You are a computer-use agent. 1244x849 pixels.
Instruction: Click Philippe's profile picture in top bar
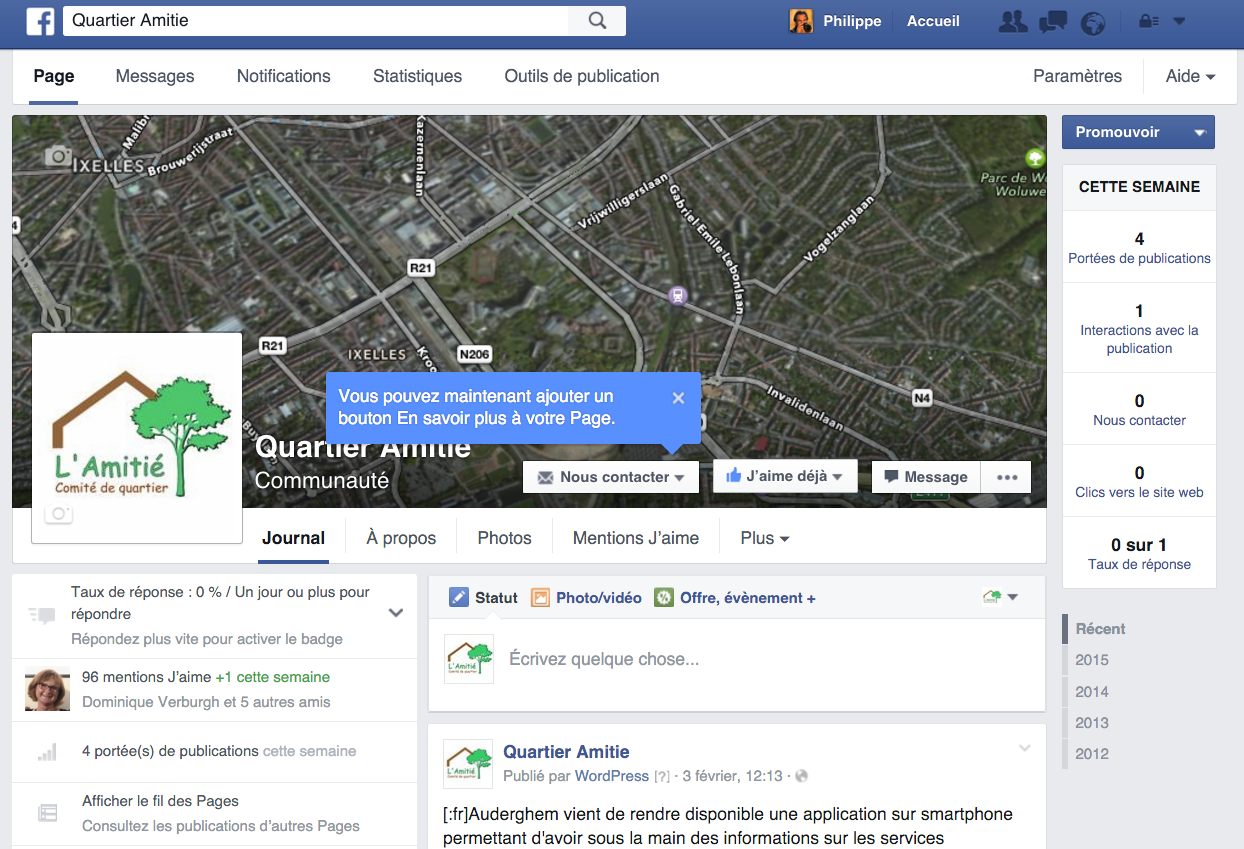801,21
